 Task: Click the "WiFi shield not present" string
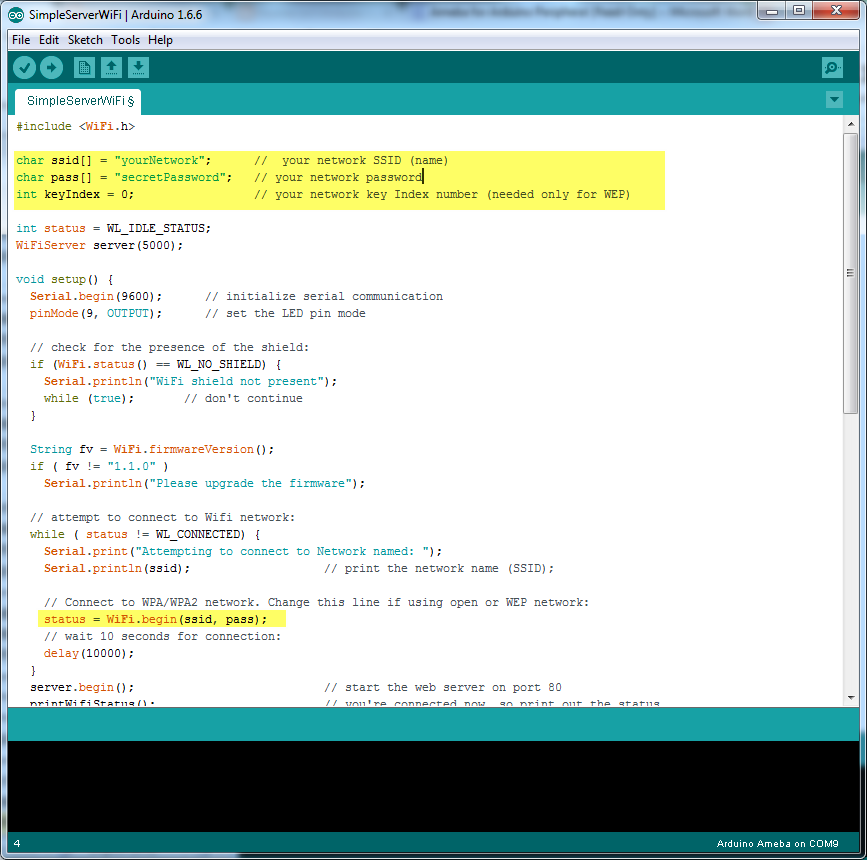click(237, 382)
